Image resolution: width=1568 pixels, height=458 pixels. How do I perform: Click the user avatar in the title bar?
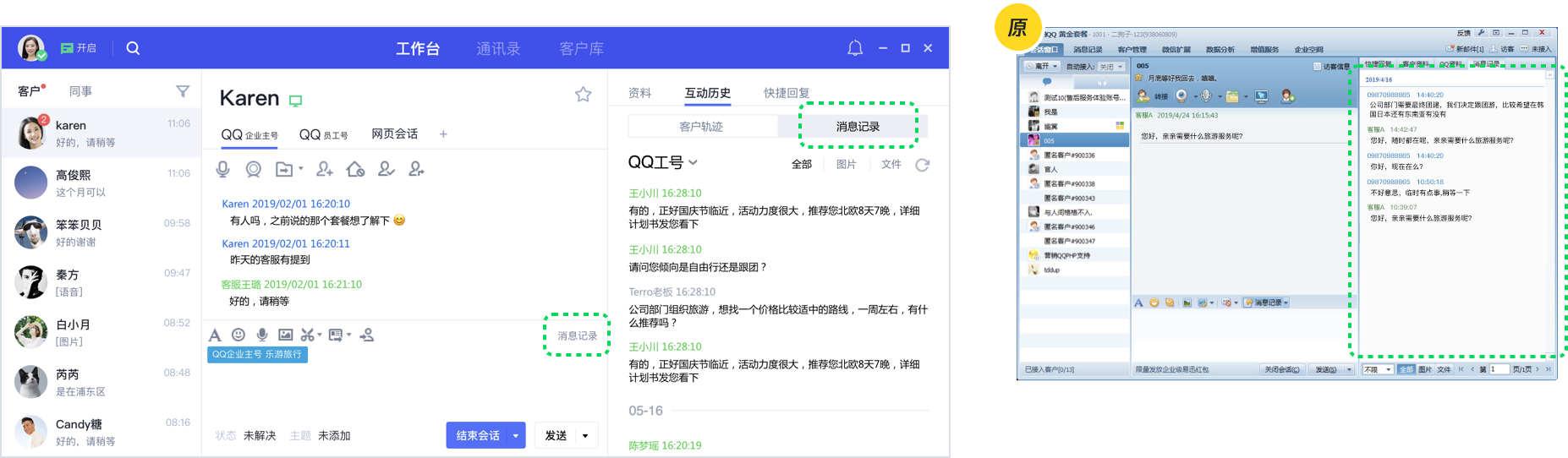click(x=31, y=48)
